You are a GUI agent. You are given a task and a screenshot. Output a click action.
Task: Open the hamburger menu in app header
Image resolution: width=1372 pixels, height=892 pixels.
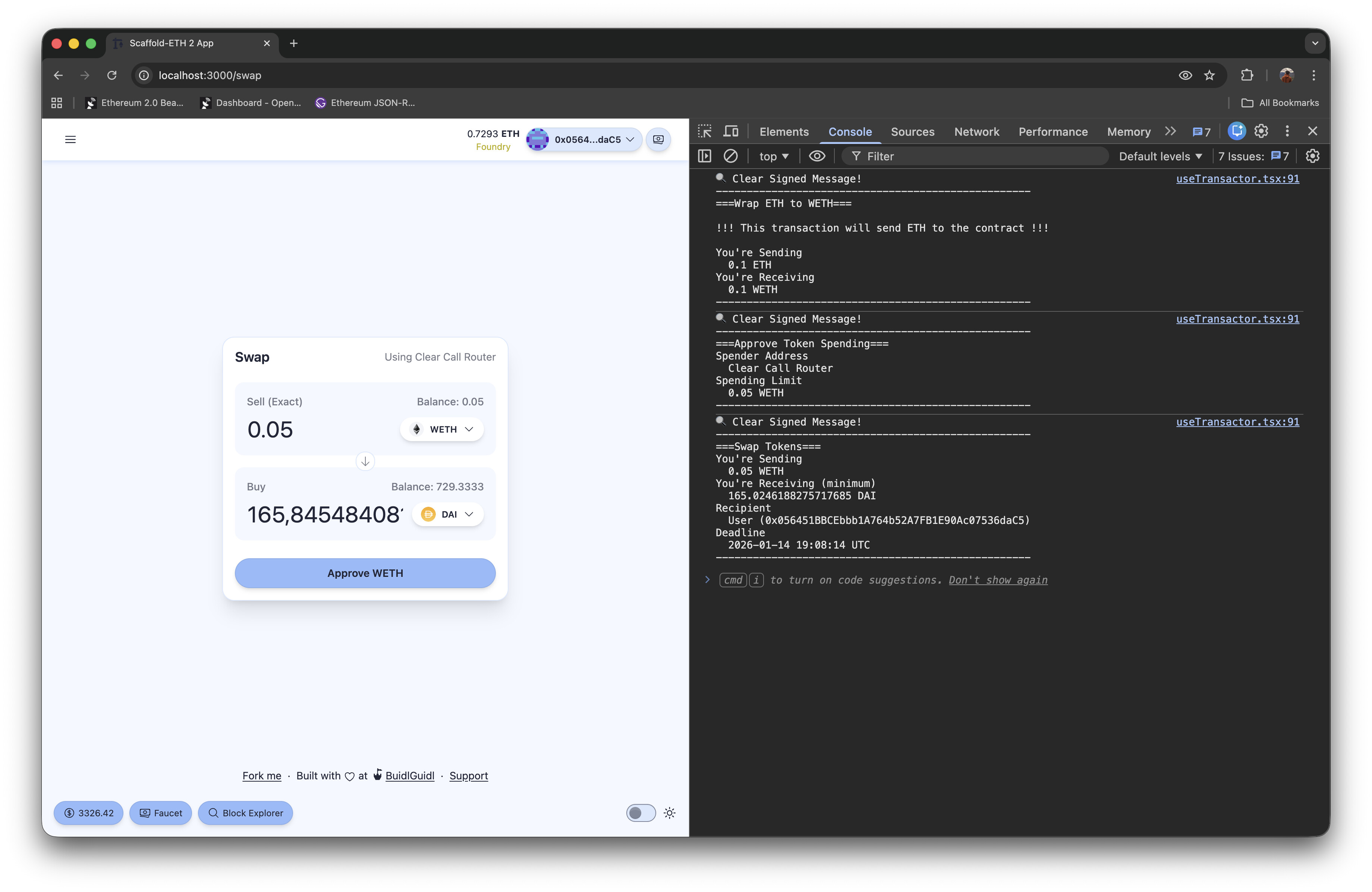tap(70, 139)
